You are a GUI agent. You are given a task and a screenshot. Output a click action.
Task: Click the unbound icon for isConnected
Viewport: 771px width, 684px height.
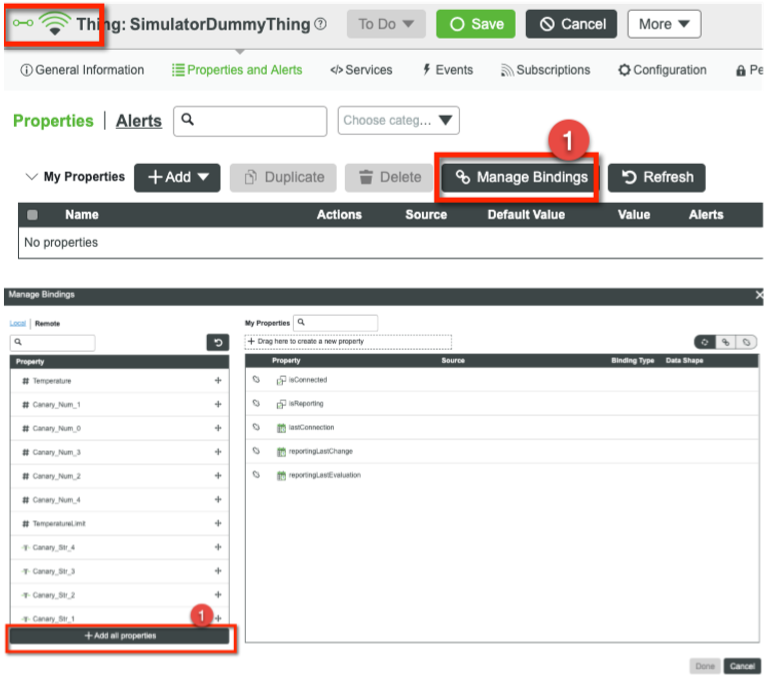click(256, 380)
